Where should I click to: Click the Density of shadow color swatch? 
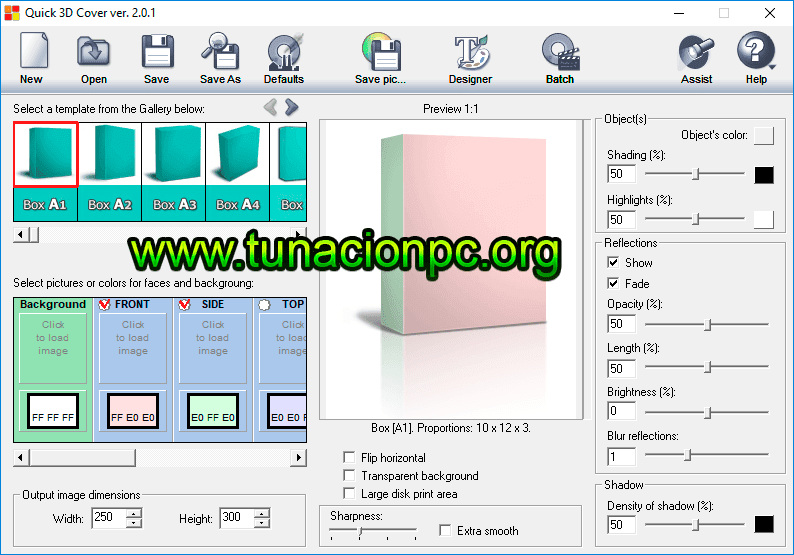click(764, 524)
